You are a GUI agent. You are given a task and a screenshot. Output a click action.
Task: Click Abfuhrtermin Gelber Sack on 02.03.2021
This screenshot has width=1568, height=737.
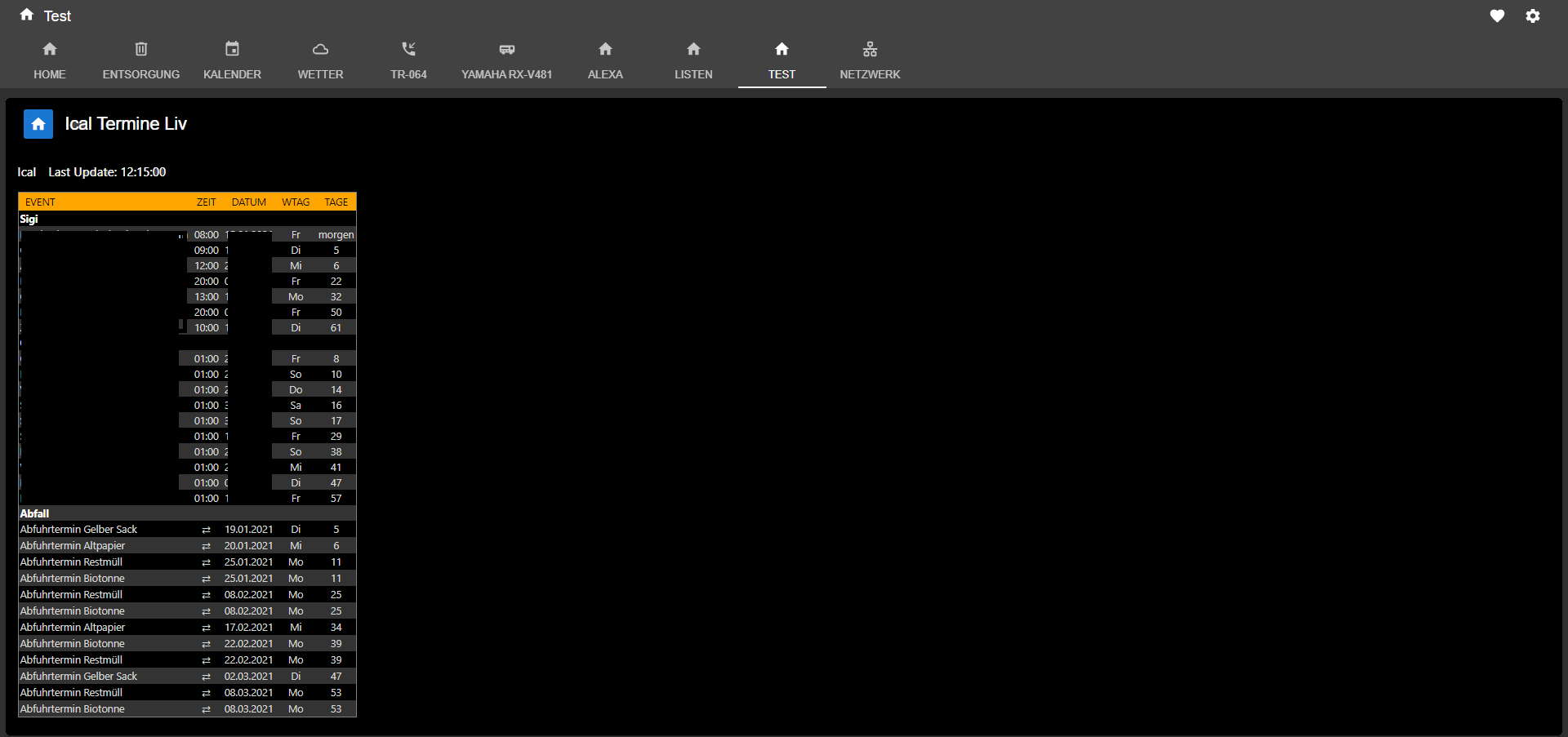tap(78, 677)
